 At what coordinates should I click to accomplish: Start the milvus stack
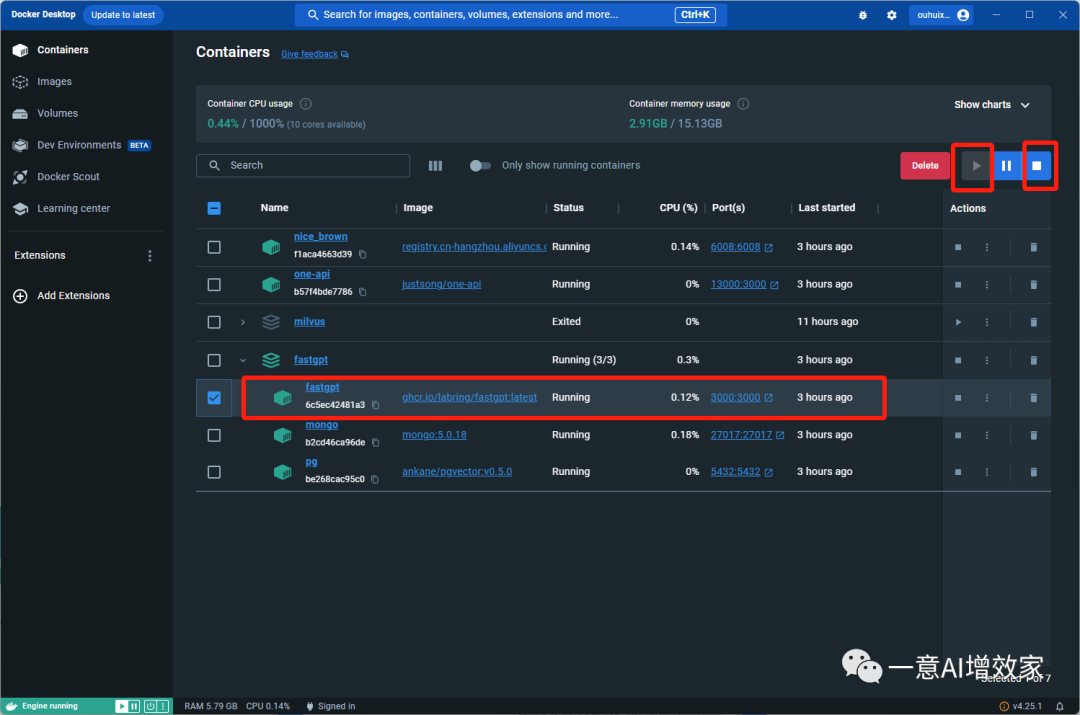click(957, 322)
